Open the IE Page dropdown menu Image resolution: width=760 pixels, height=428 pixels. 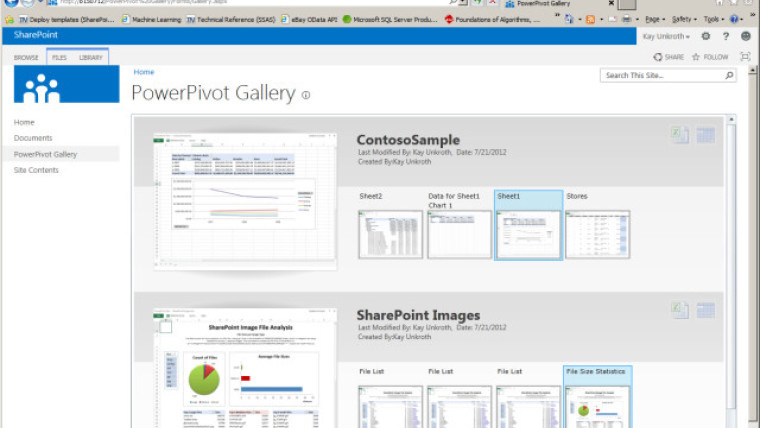point(655,19)
